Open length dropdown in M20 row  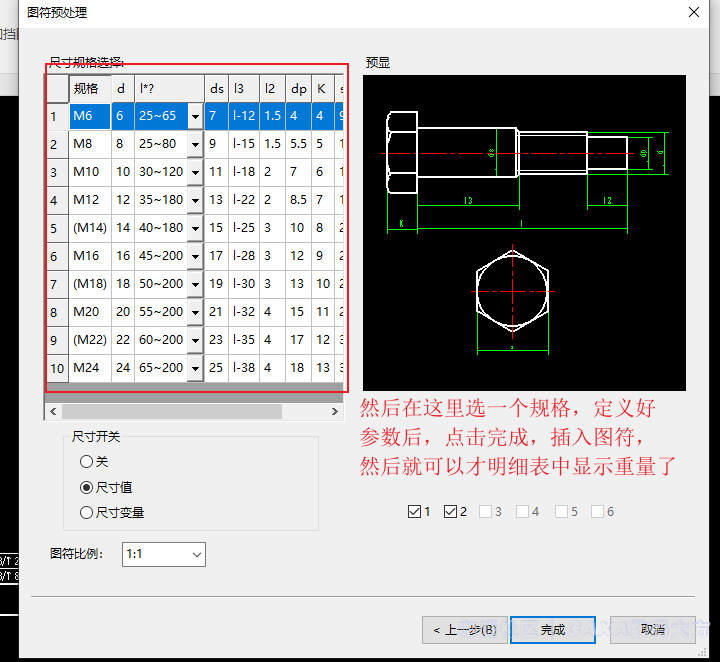pyautogui.click(x=195, y=313)
